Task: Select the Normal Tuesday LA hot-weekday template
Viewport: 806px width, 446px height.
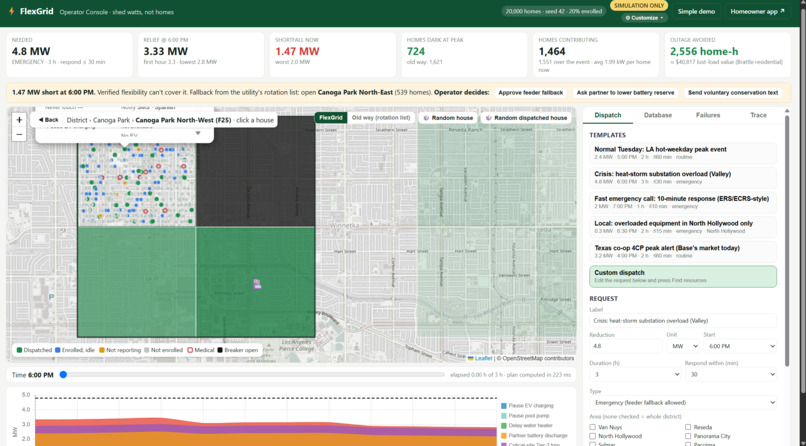Action: [683, 153]
